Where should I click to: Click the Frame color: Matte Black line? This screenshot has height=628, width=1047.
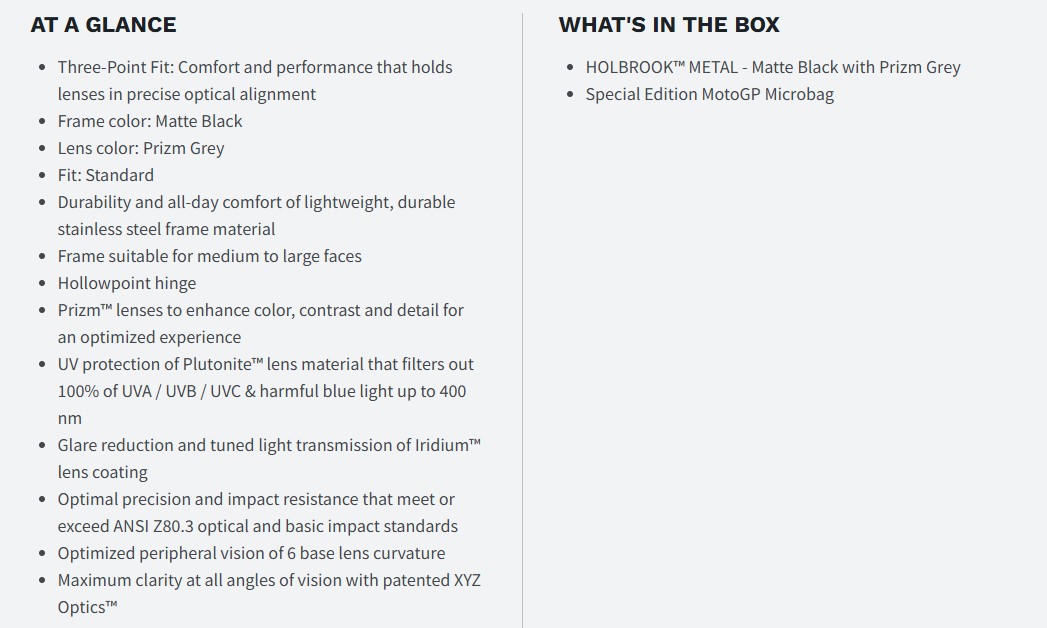[x=150, y=121]
